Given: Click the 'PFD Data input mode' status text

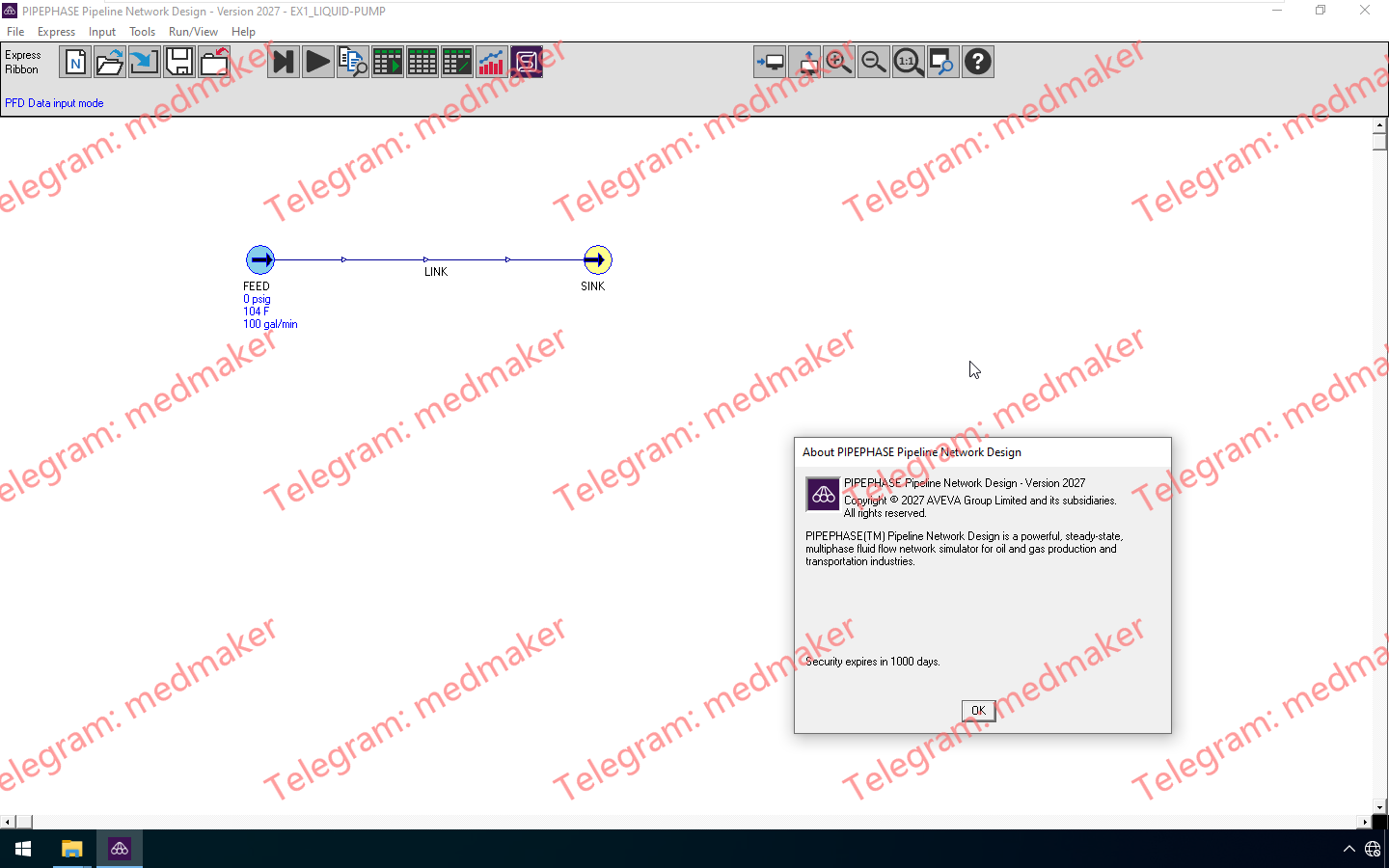Looking at the screenshot, I should point(54,103).
